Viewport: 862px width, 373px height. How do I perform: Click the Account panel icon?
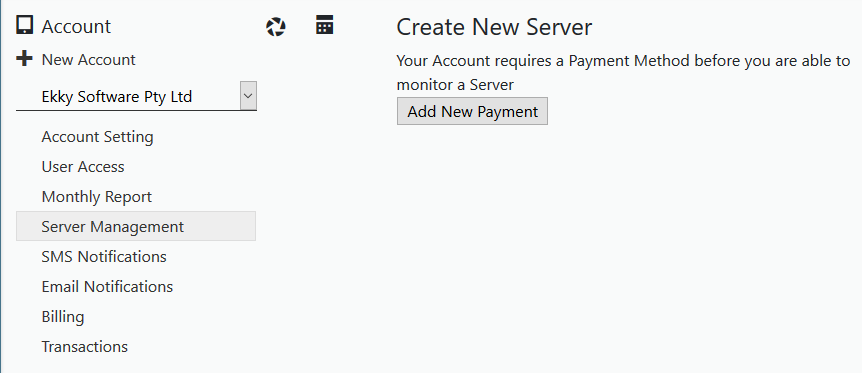pyautogui.click(x=25, y=26)
